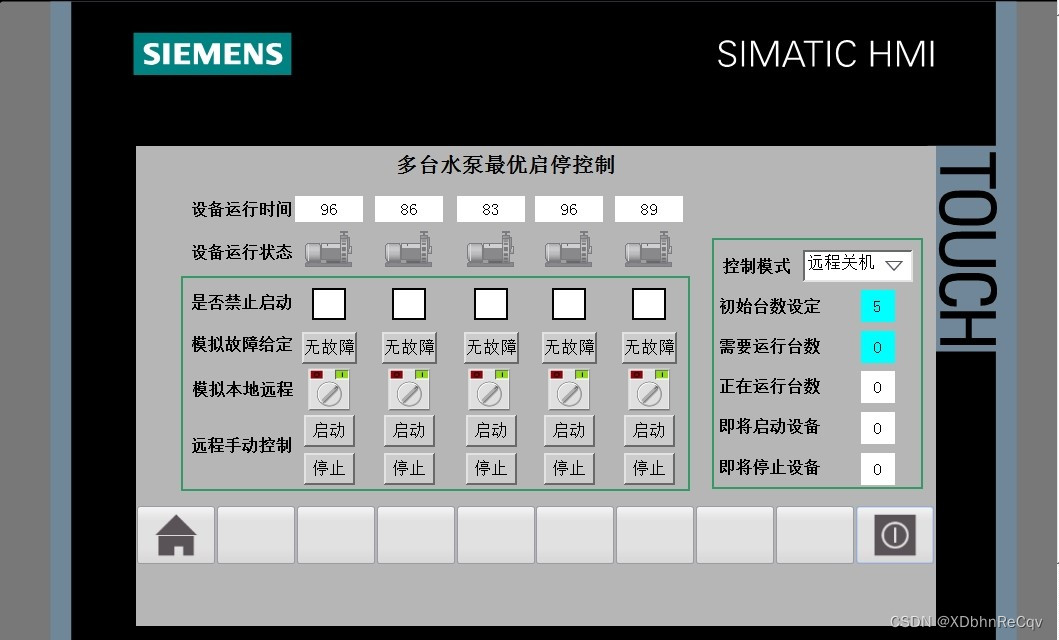
Task: Click pump 1 status icon under runtime 96
Action: click(328, 249)
